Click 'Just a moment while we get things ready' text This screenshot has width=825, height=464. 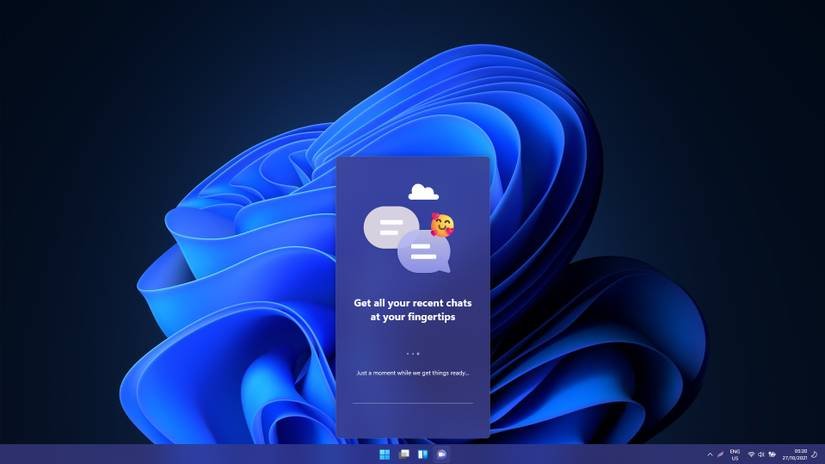[x=413, y=373]
